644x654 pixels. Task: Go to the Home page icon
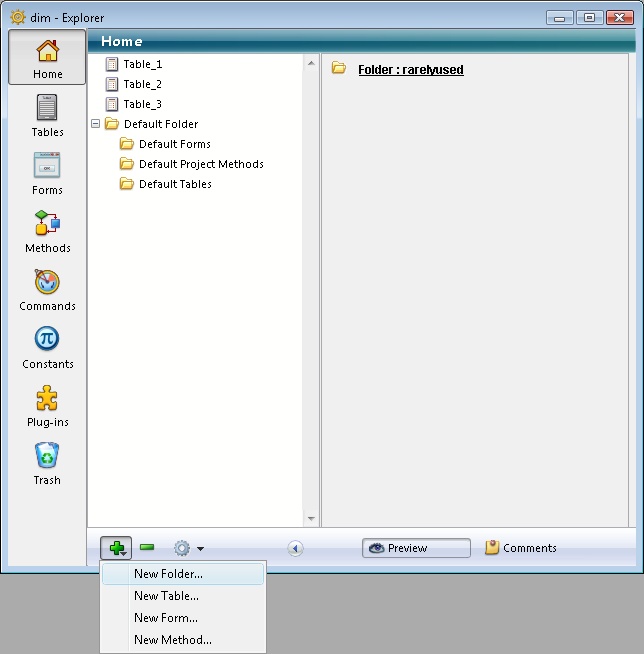click(x=47, y=57)
